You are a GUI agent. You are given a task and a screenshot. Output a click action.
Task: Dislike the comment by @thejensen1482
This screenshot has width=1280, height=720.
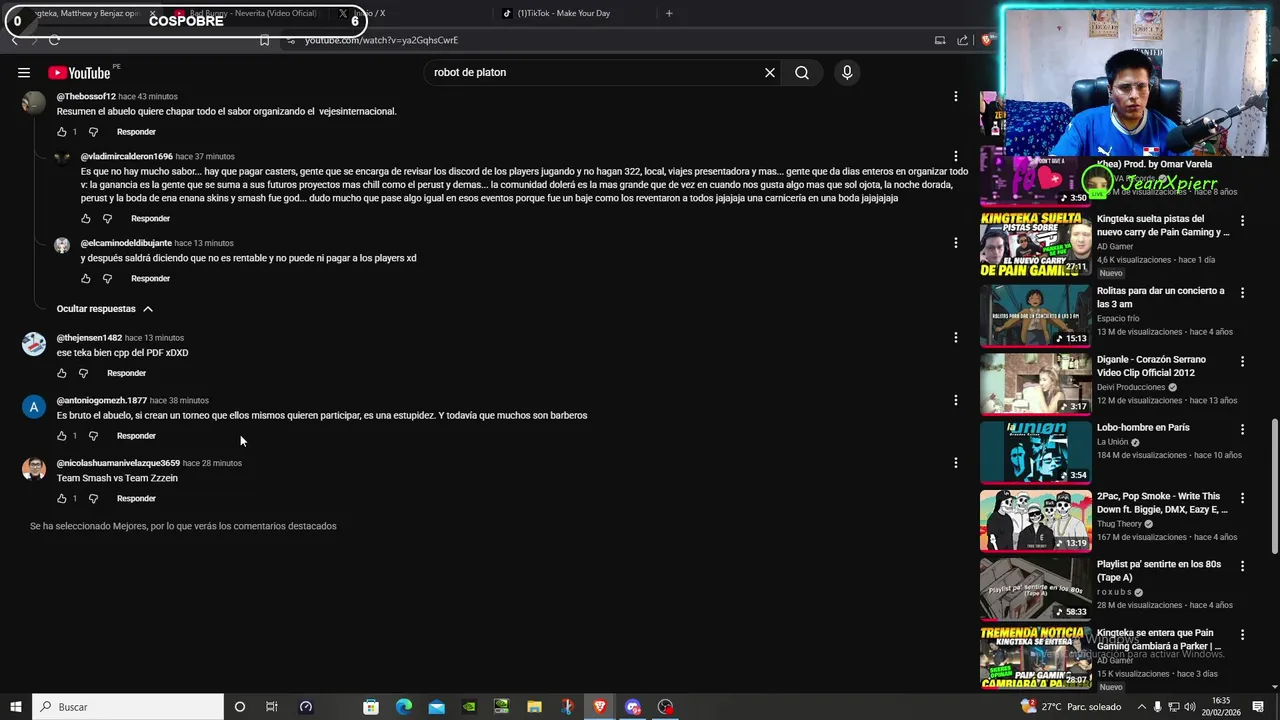[x=83, y=373]
